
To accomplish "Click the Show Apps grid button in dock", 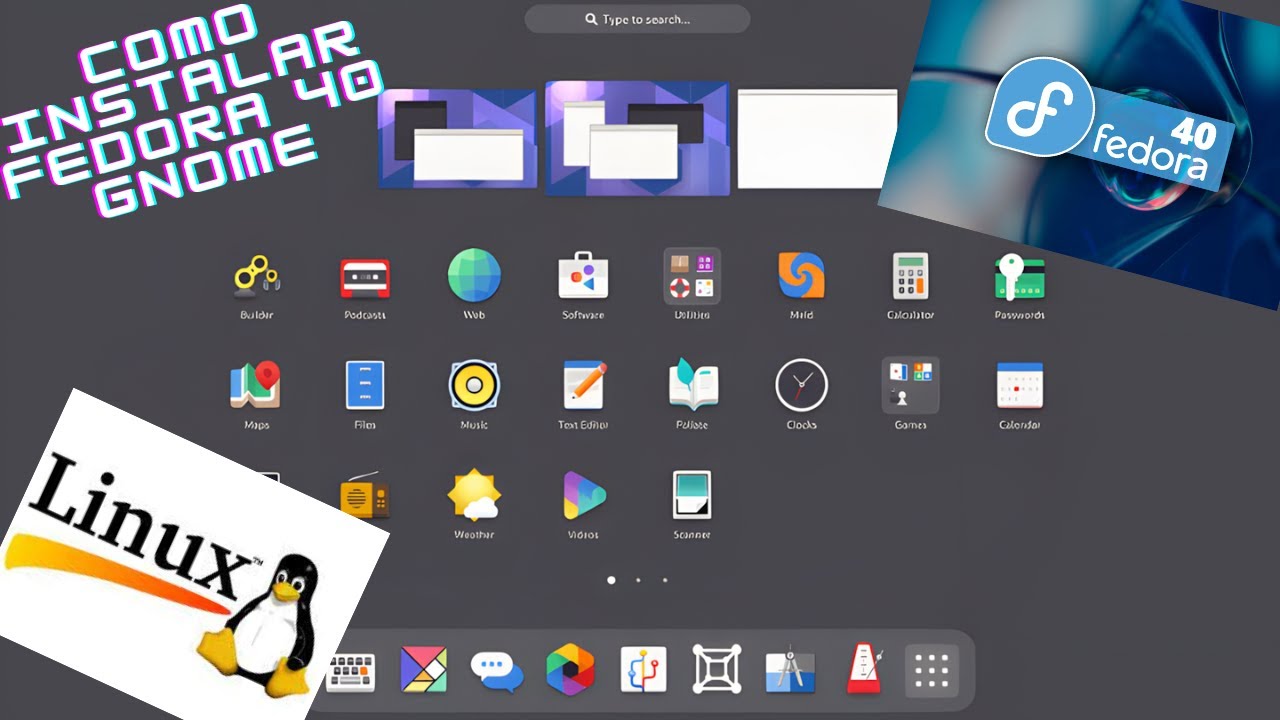I will tap(932, 670).
